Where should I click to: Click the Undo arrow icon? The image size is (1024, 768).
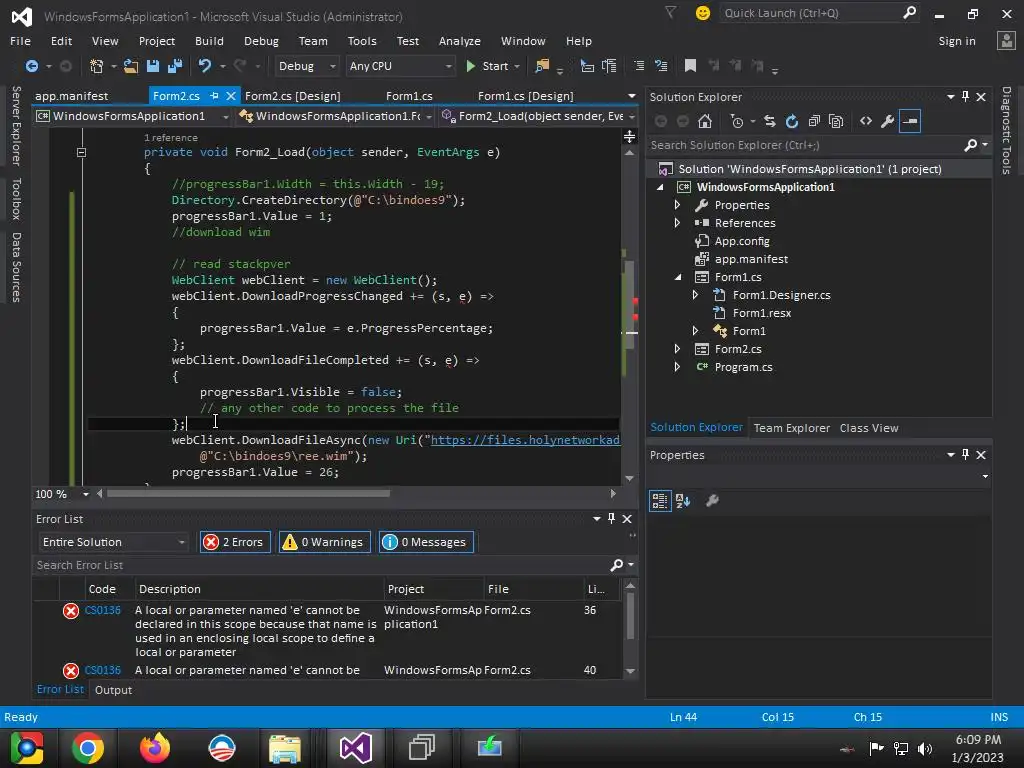point(205,66)
